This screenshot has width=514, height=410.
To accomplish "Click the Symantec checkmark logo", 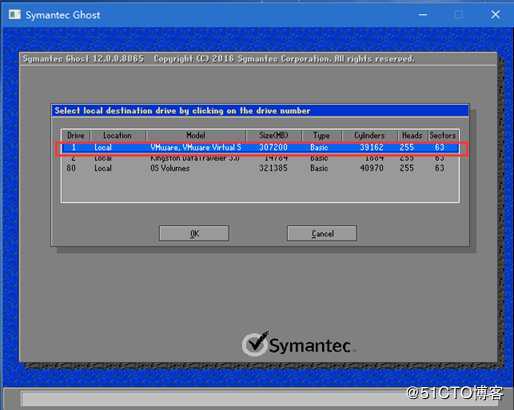I will 255,344.
